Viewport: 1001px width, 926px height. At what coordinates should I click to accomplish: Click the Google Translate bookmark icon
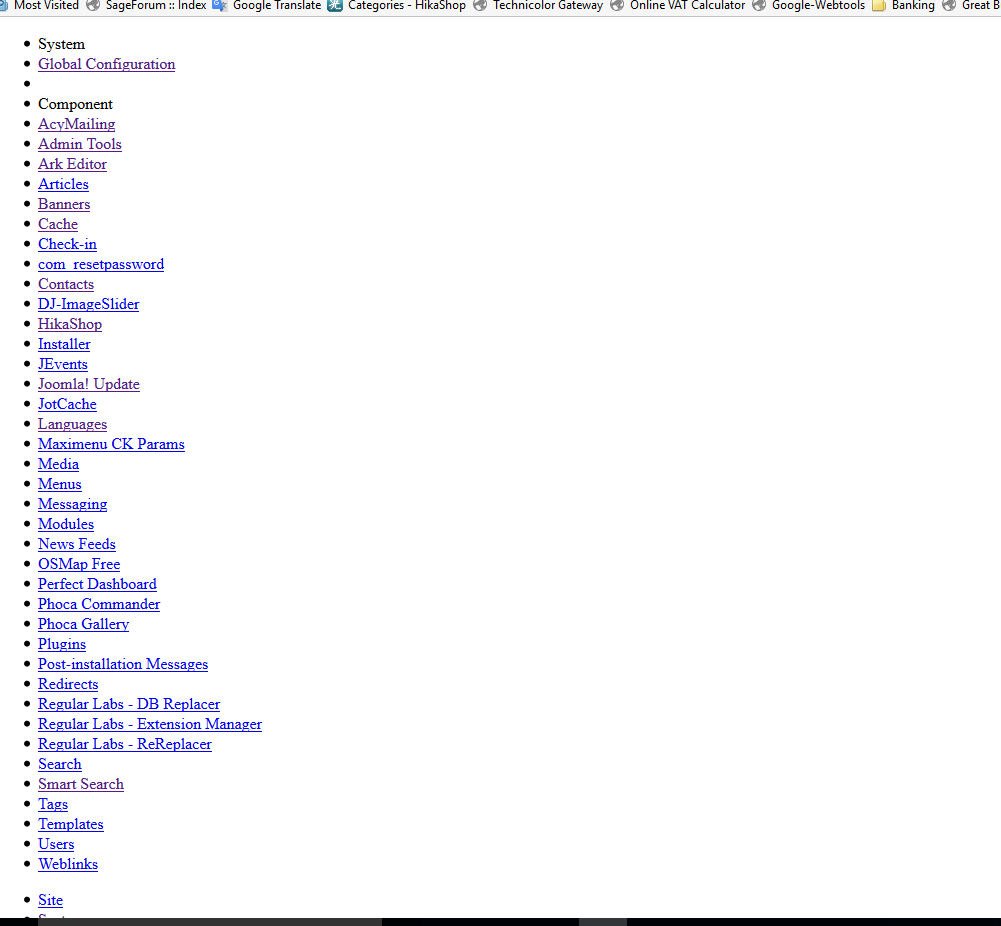pyautogui.click(x=220, y=5)
